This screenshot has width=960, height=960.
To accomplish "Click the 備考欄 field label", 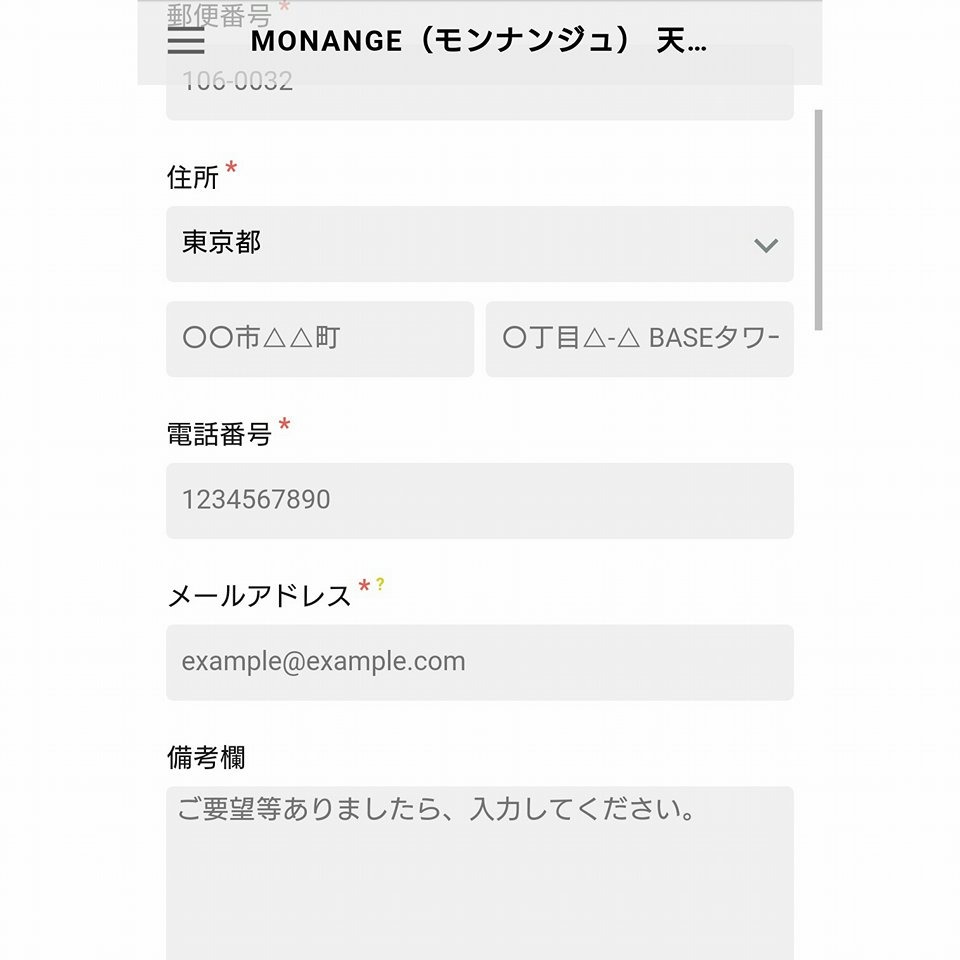I will click(x=206, y=758).
